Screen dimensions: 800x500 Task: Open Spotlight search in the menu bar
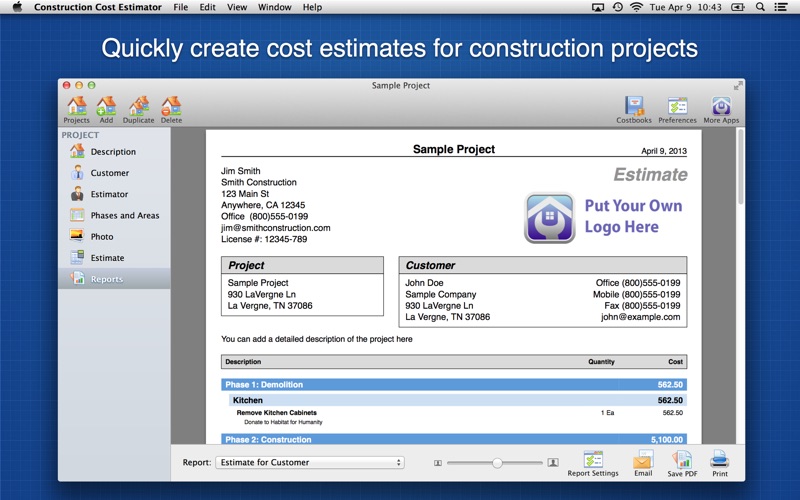tap(761, 7)
